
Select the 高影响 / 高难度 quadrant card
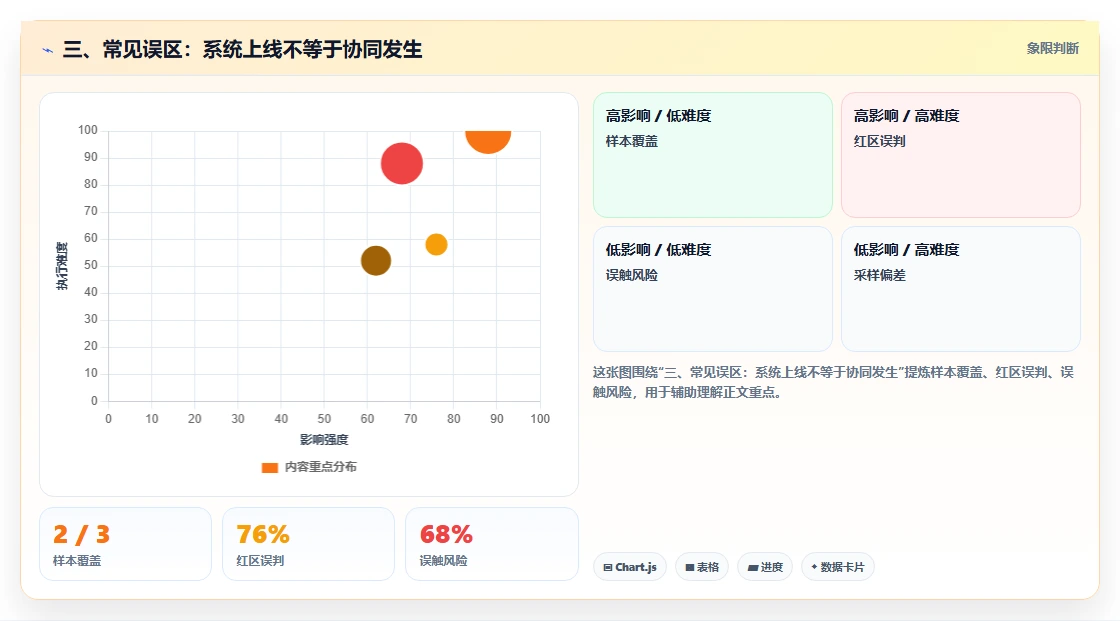(x=961, y=155)
